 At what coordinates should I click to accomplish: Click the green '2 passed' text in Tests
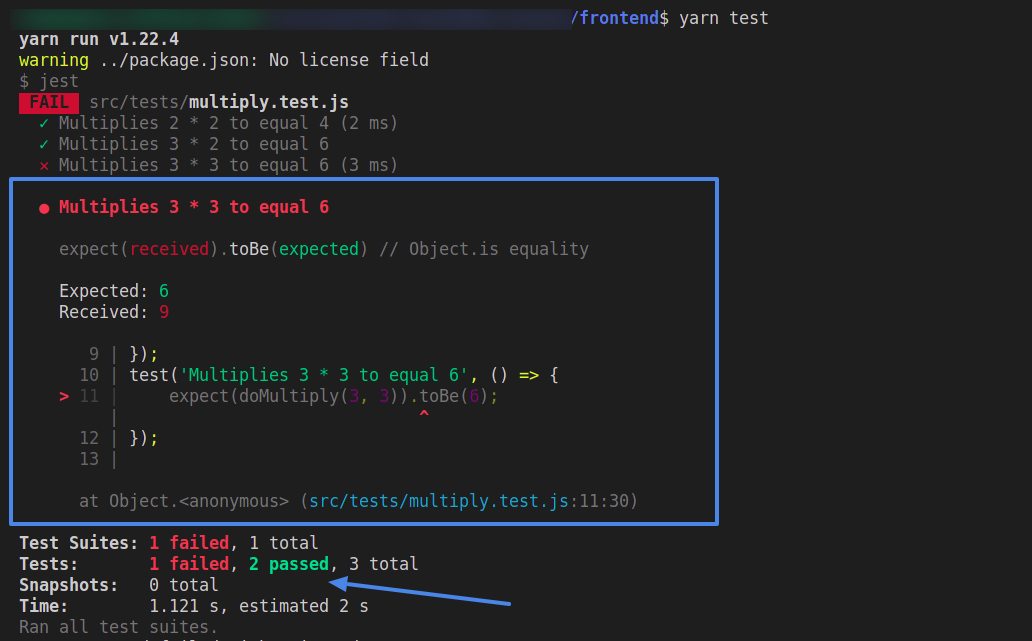click(x=289, y=564)
